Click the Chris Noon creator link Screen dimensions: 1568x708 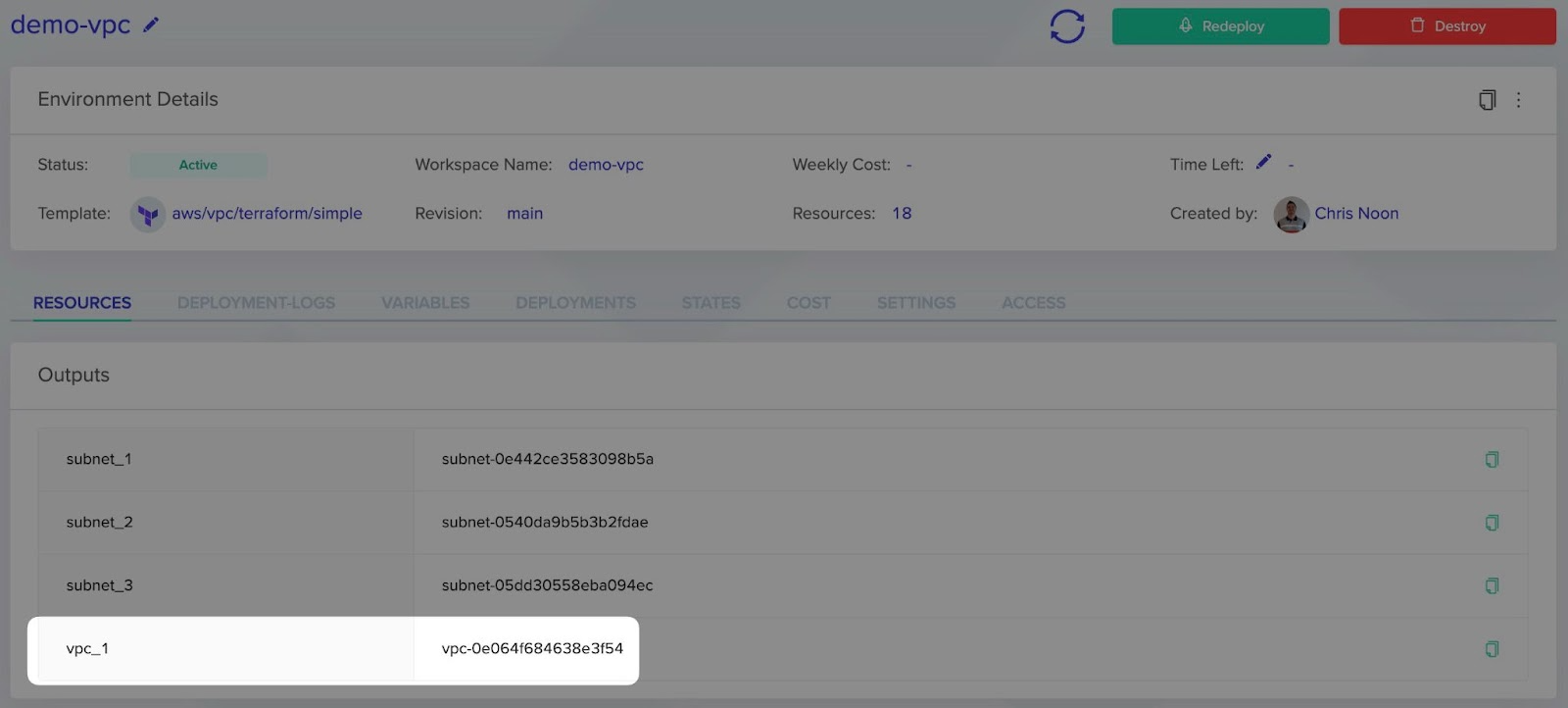click(1356, 214)
